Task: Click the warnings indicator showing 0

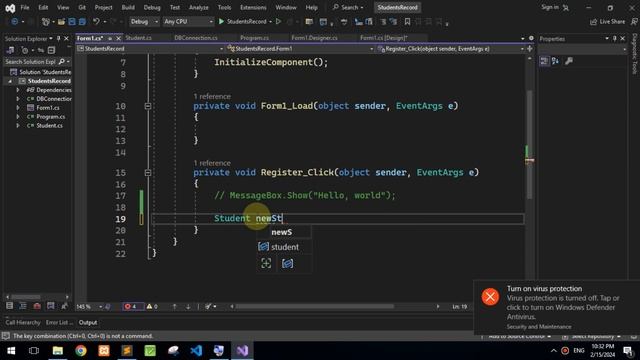Action: click(152, 306)
